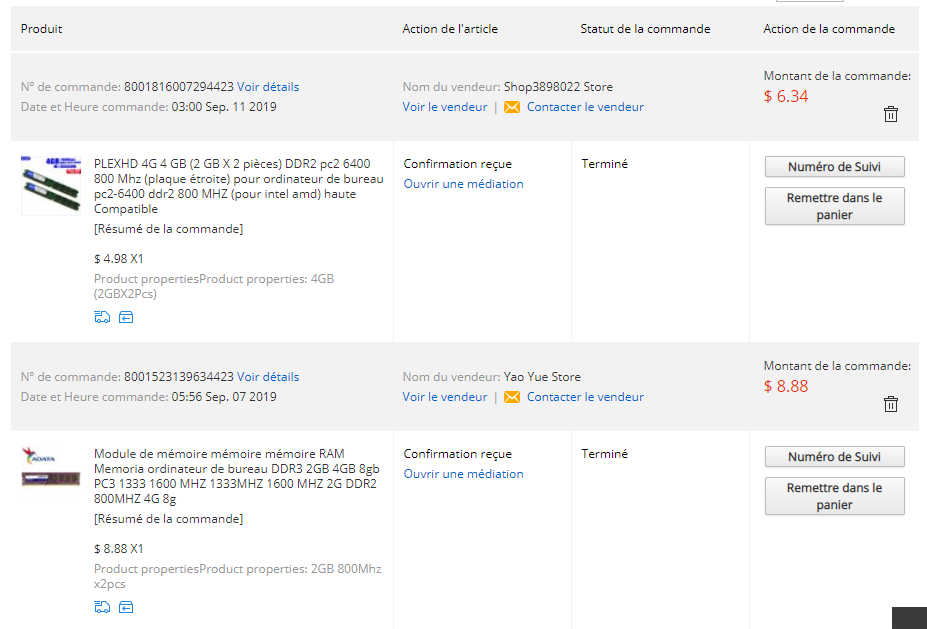Open Voir le vendeur for Shop3898022 Store
Image resolution: width=927 pixels, height=629 pixels.
[x=445, y=107]
